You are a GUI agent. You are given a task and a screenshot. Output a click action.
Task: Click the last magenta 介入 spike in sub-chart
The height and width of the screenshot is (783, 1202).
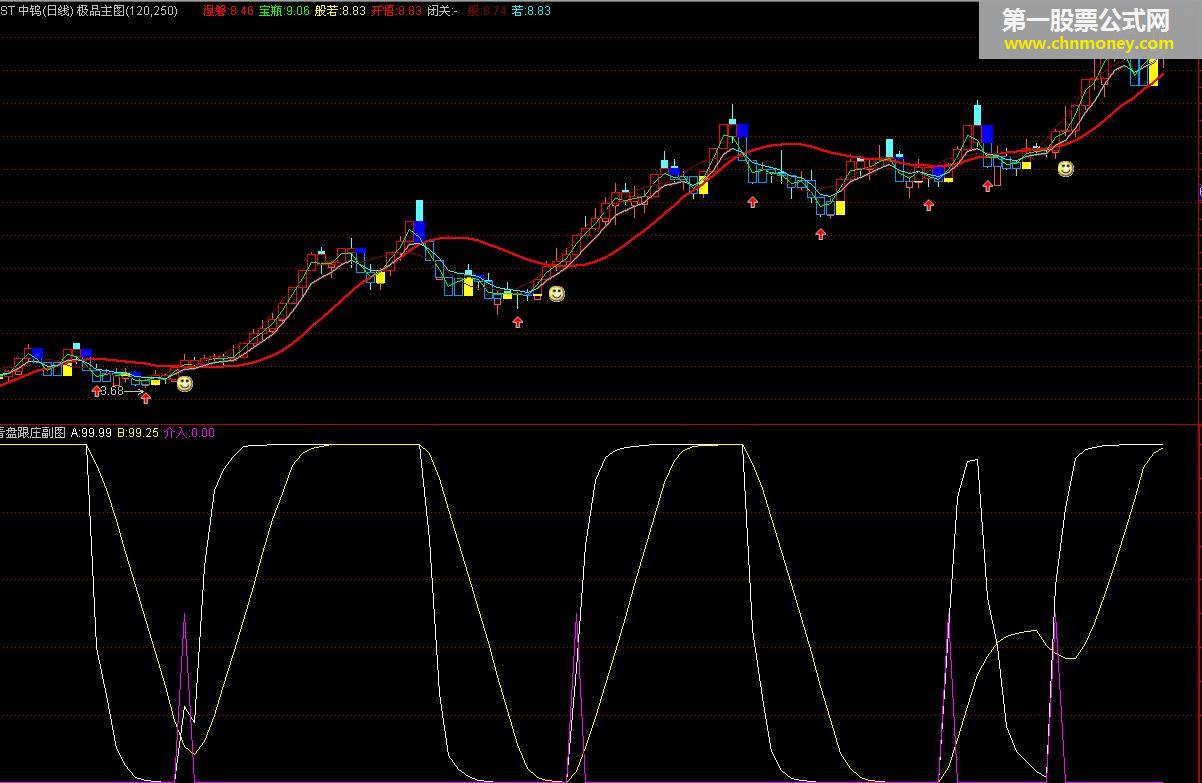pyautogui.click(x=1055, y=698)
